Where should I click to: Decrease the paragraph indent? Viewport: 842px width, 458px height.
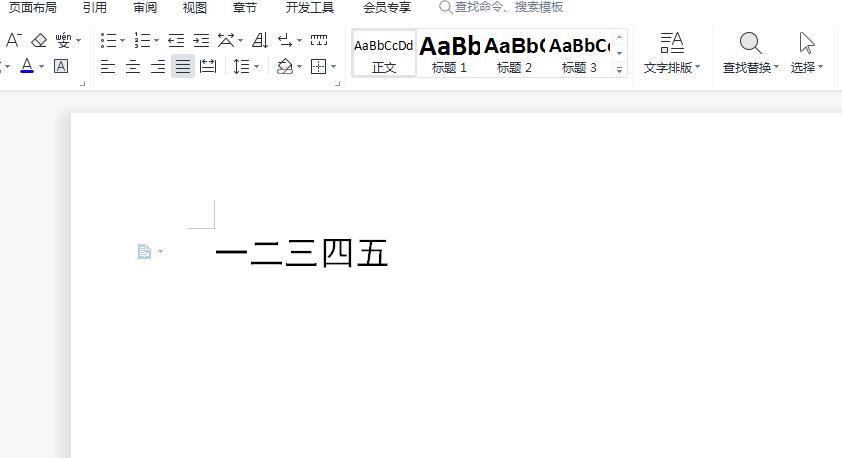click(x=176, y=40)
